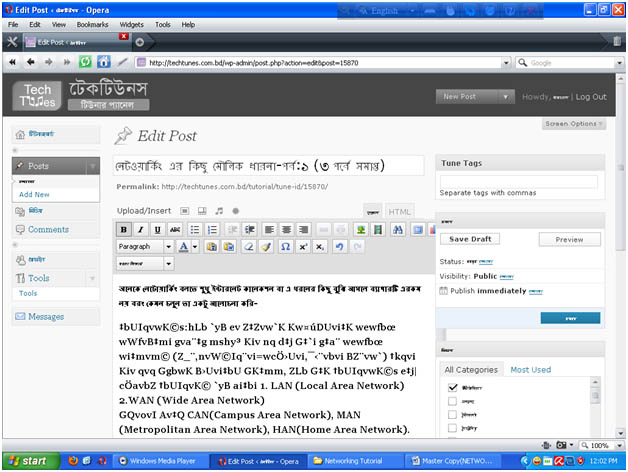The width and height of the screenshot is (628, 472).
Task: Check the third category checkbox
Action: pos(453,414)
